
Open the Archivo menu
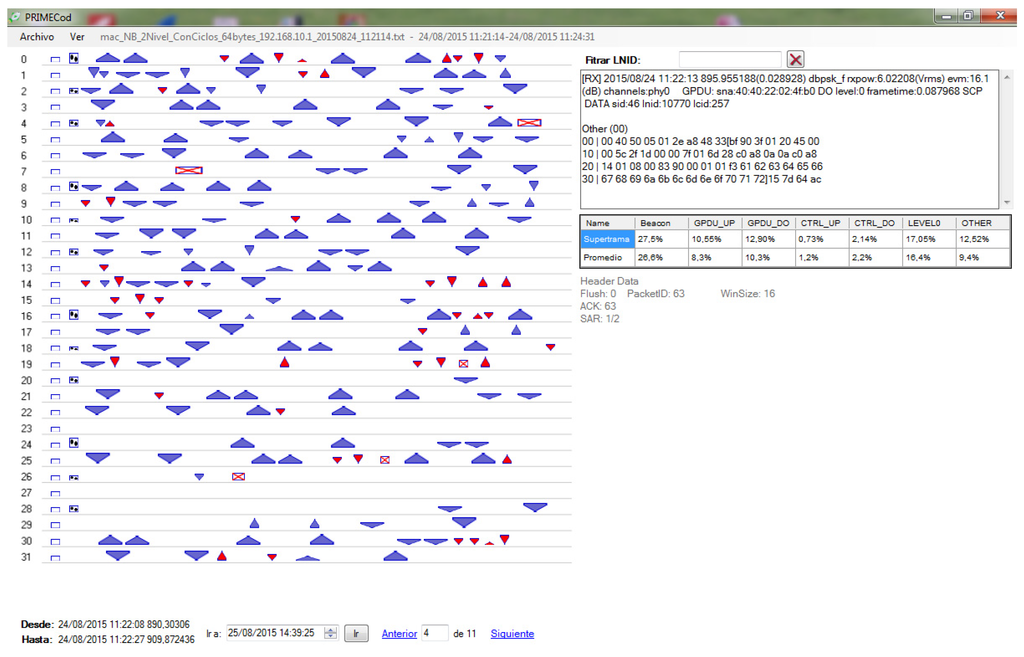tap(37, 36)
